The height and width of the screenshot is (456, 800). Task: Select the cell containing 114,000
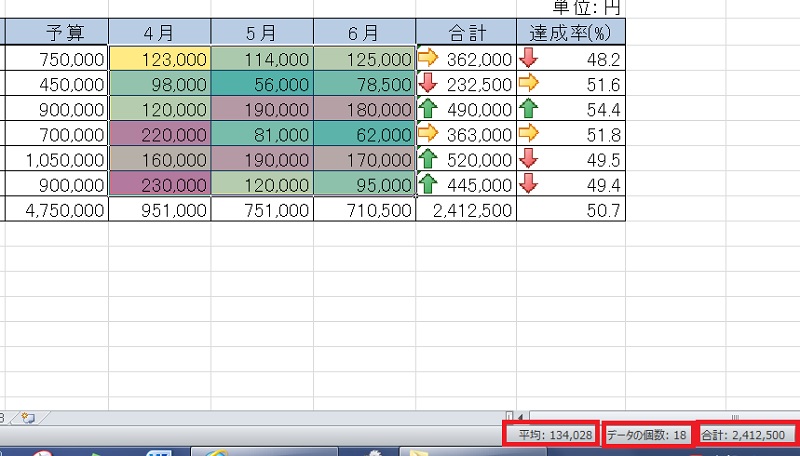262,59
